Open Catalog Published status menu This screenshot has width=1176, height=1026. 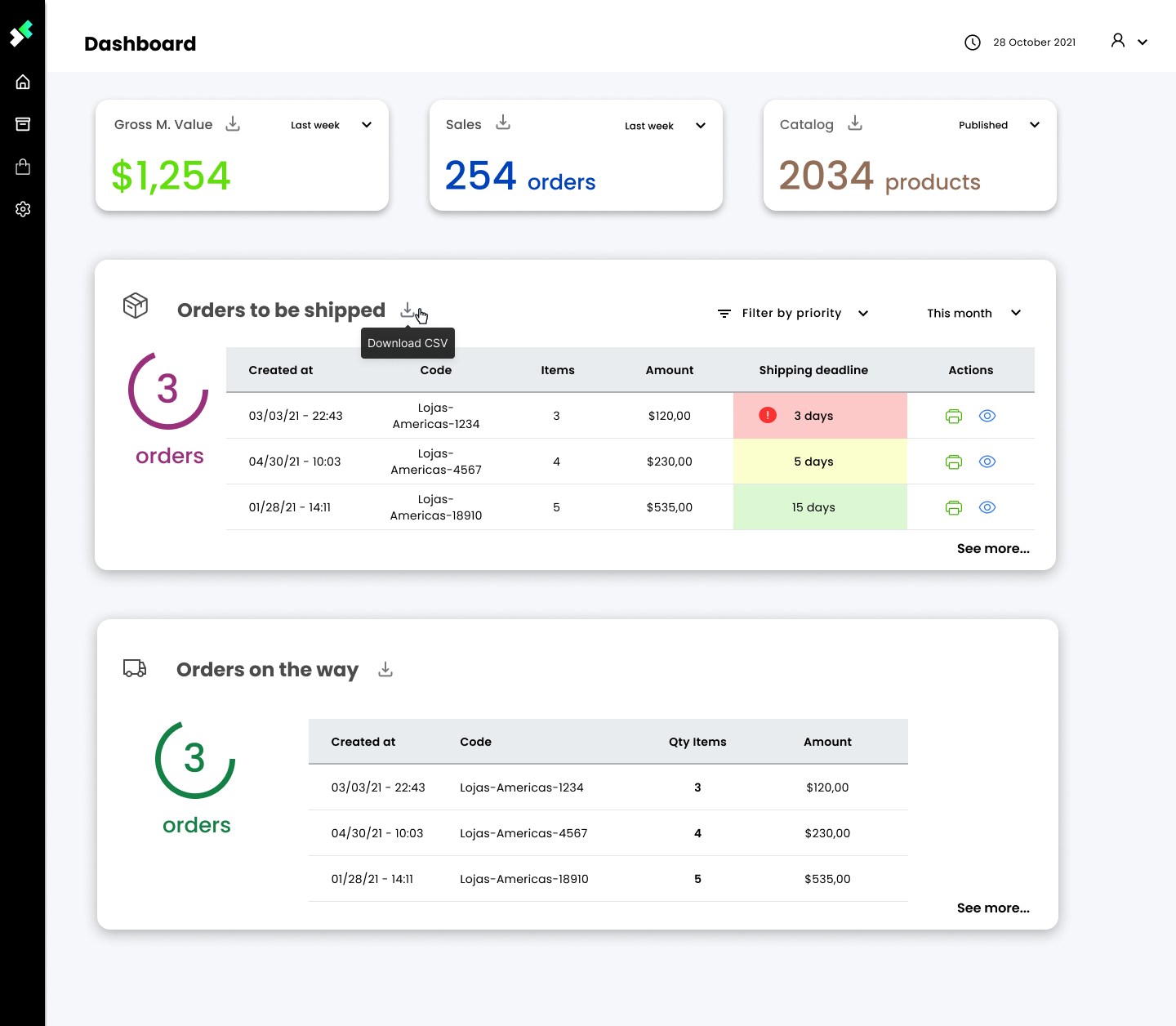pyautogui.click(x=998, y=125)
